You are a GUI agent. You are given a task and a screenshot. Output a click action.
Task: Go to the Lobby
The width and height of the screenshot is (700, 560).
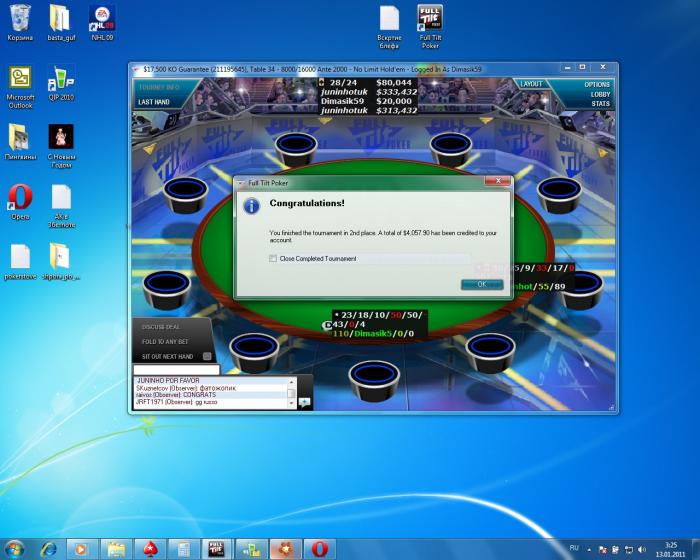click(599, 94)
